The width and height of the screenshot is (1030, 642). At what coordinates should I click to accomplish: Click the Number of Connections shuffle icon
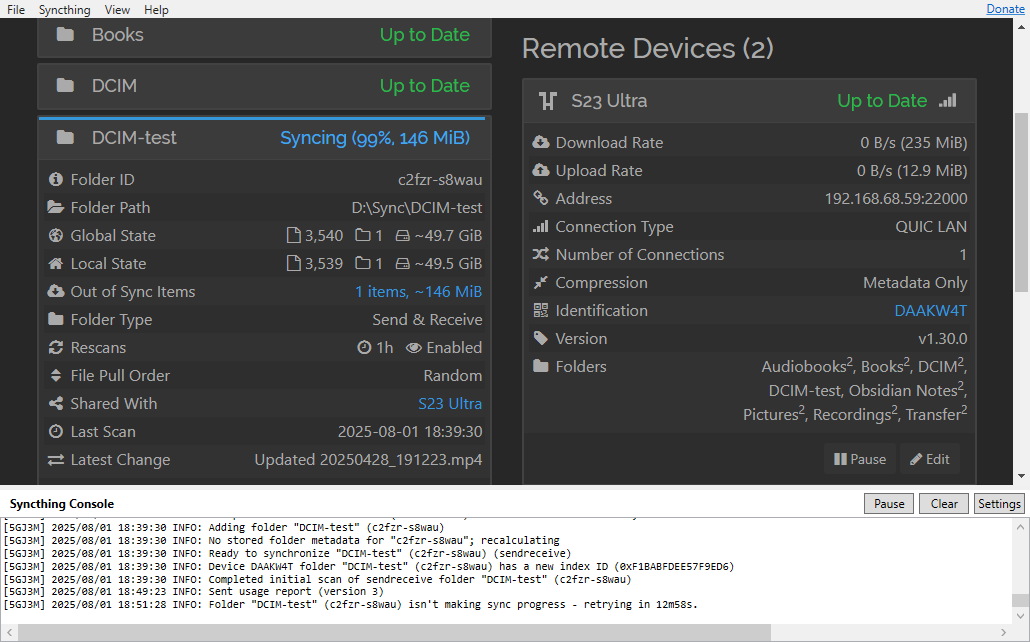(x=541, y=254)
